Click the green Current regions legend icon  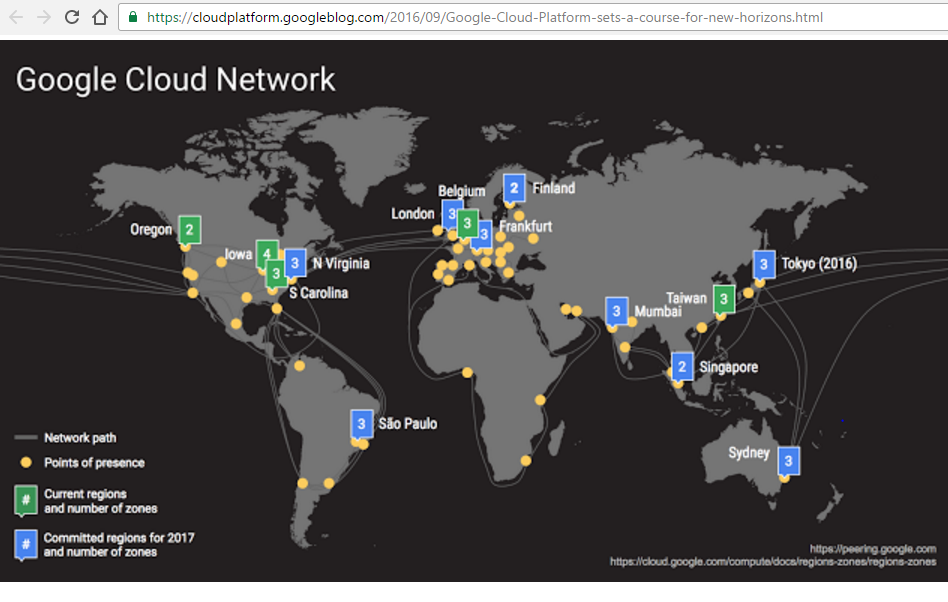coord(25,500)
